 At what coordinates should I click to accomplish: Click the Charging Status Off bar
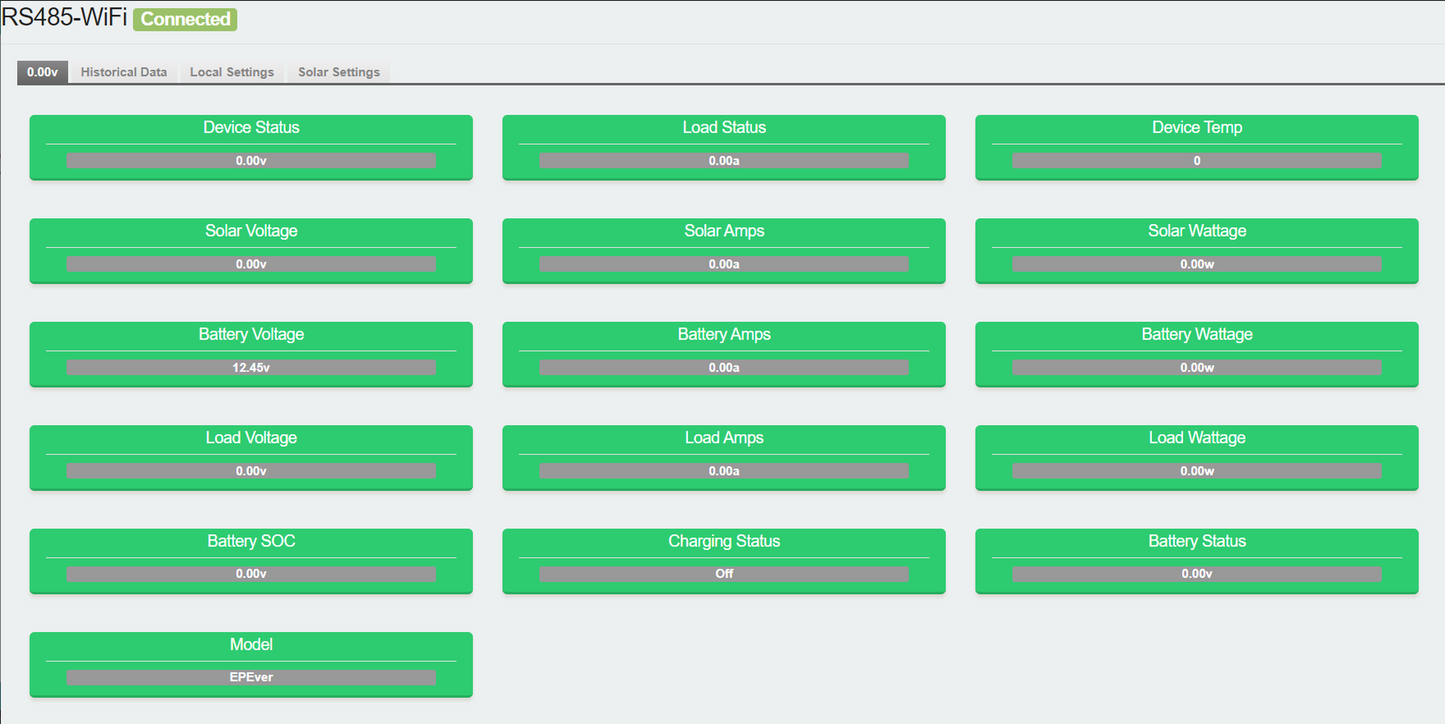724,574
